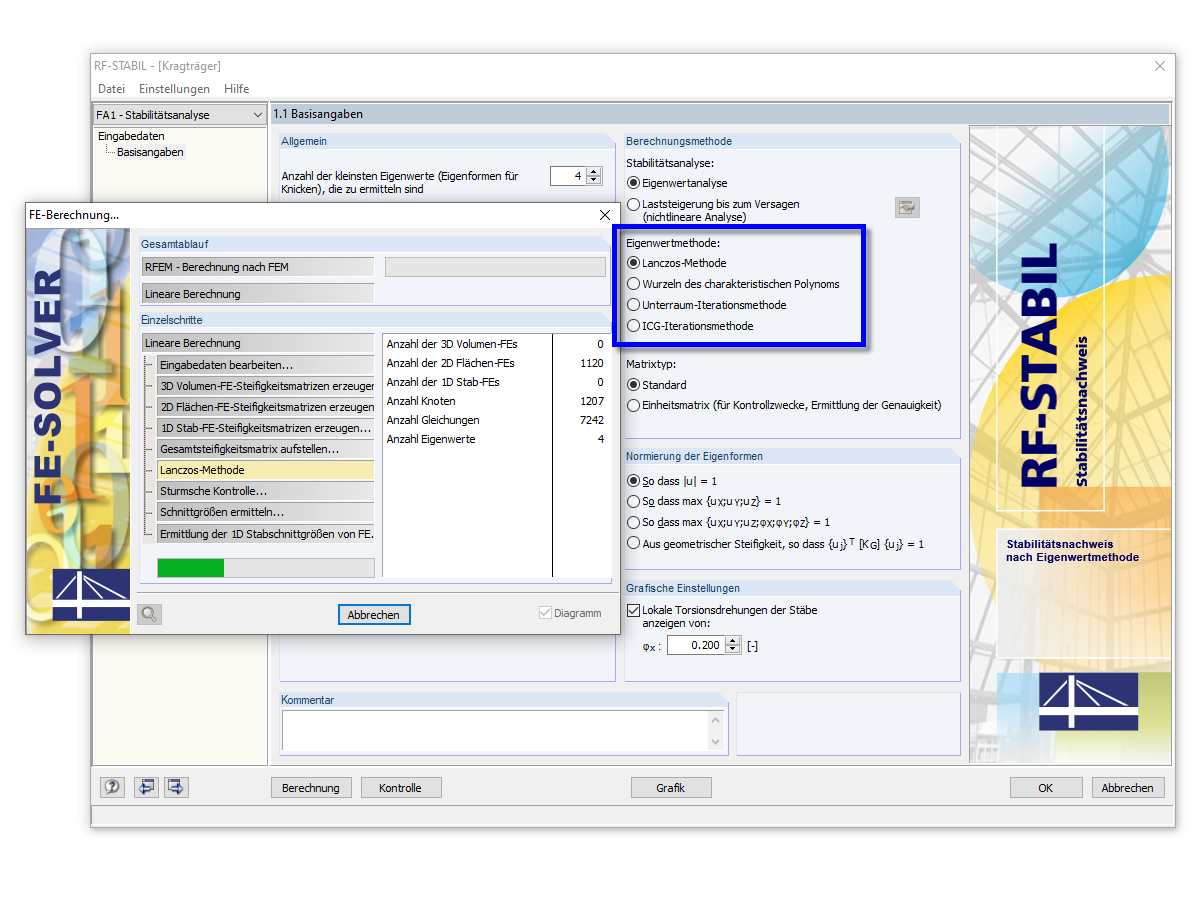Select normalization So dass |u| = 1

(633, 481)
